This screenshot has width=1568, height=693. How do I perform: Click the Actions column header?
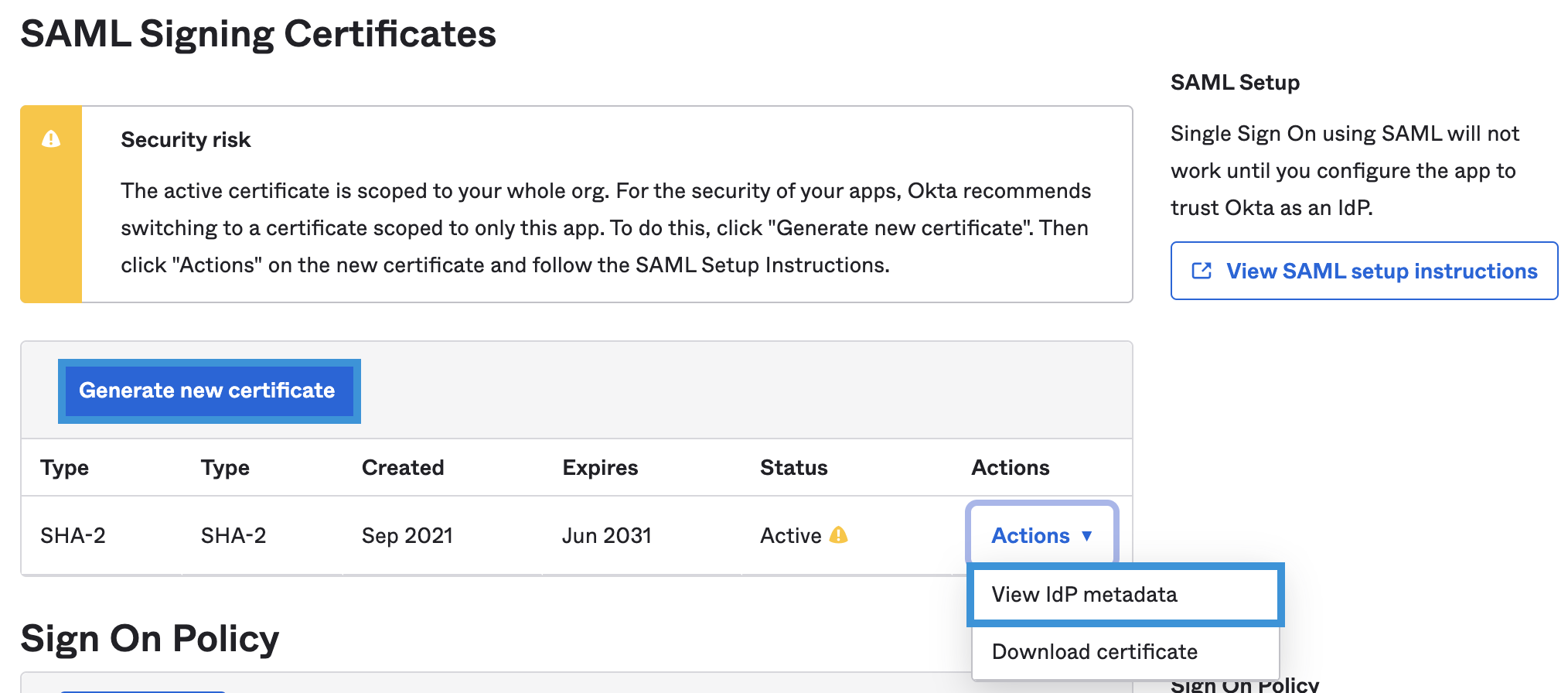(1010, 467)
